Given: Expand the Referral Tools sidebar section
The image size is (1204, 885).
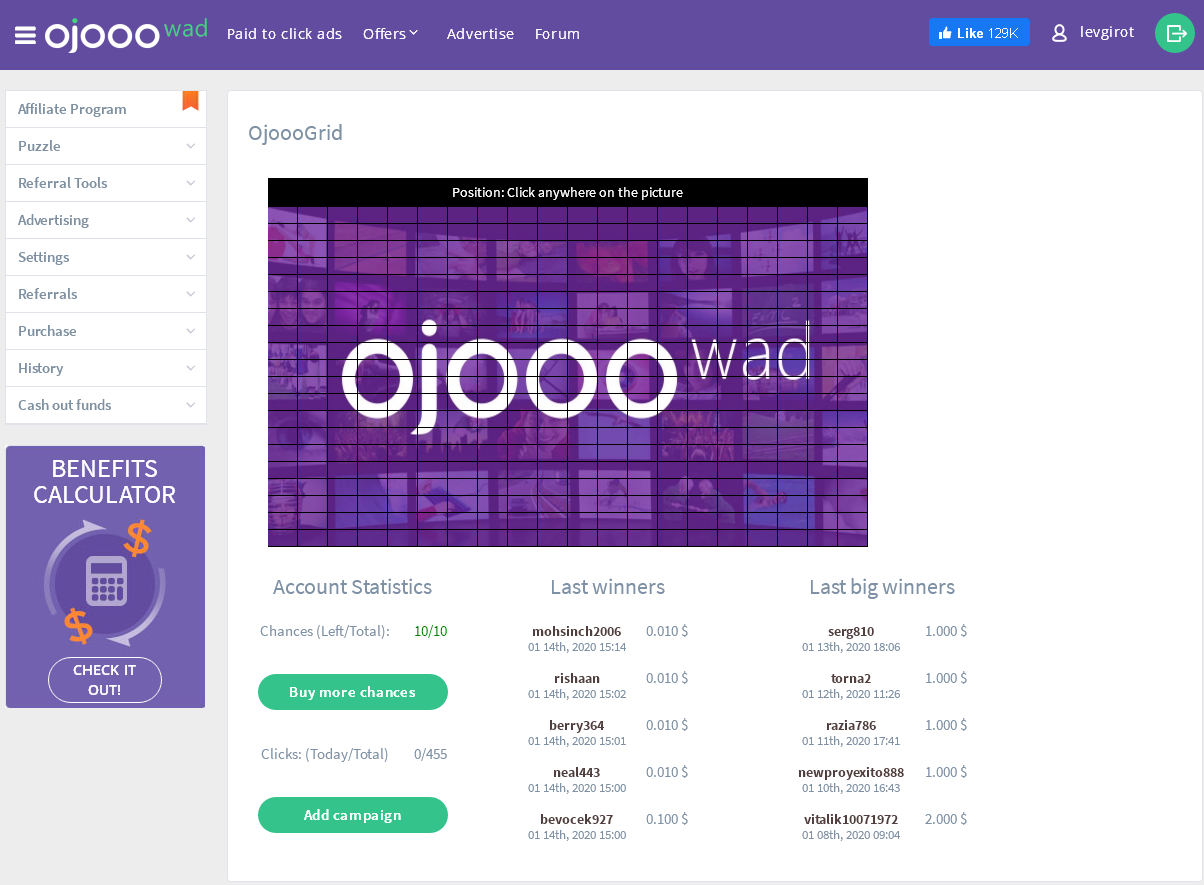Looking at the screenshot, I should click(106, 183).
